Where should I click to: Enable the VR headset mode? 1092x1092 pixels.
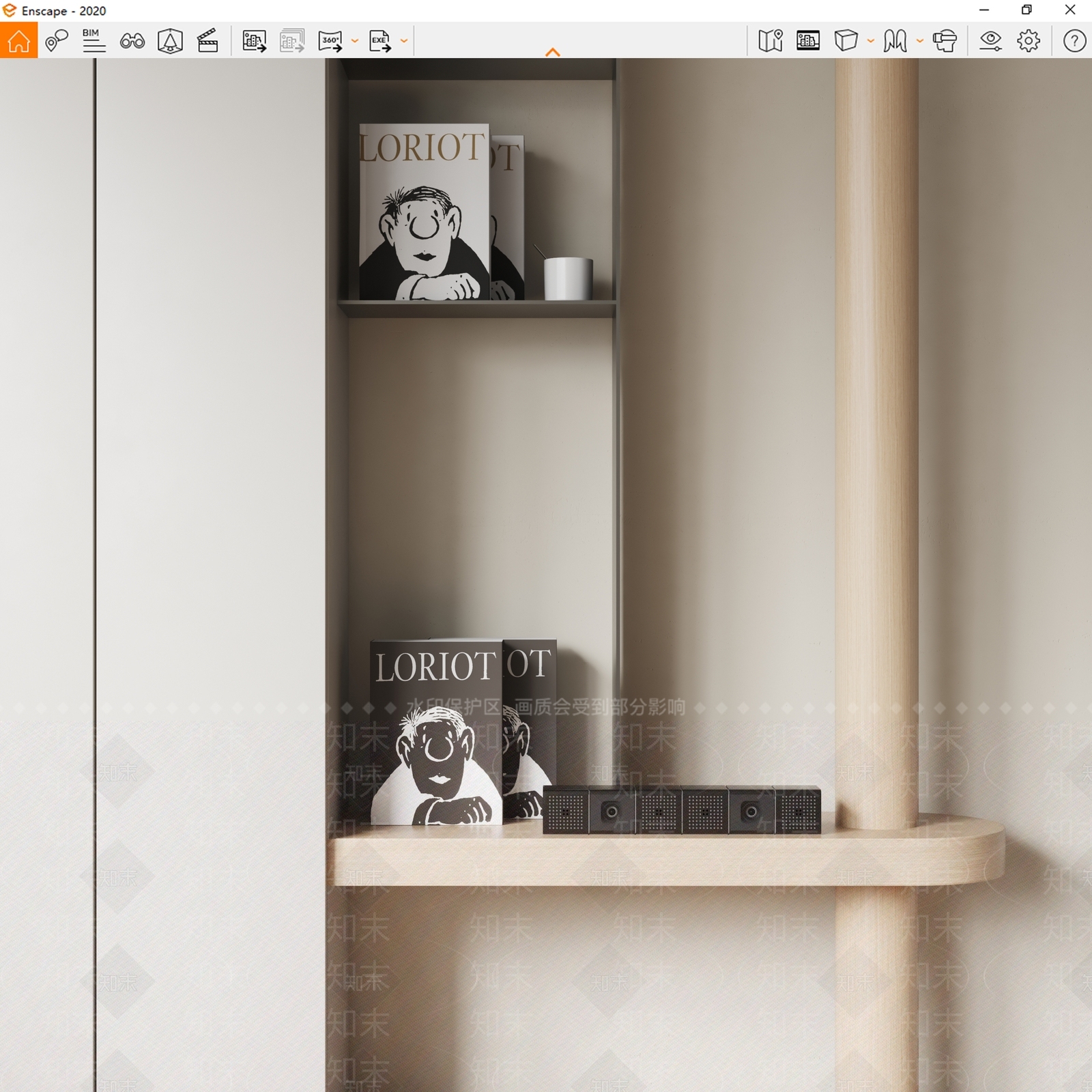pyautogui.click(x=945, y=41)
